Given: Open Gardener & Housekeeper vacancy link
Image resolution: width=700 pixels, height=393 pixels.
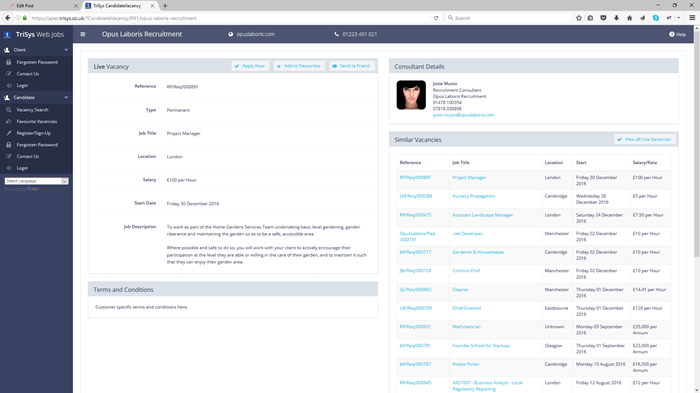Looking at the screenshot, I should (478, 252).
